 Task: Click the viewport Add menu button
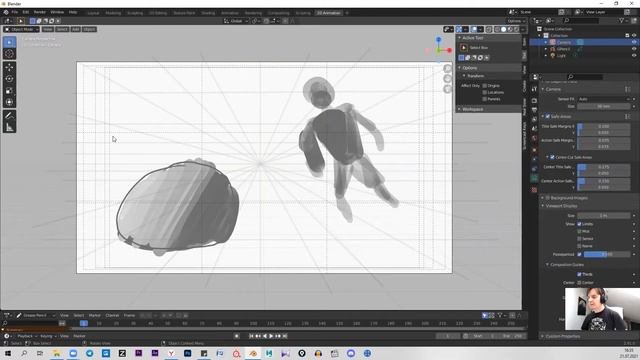click(x=76, y=29)
